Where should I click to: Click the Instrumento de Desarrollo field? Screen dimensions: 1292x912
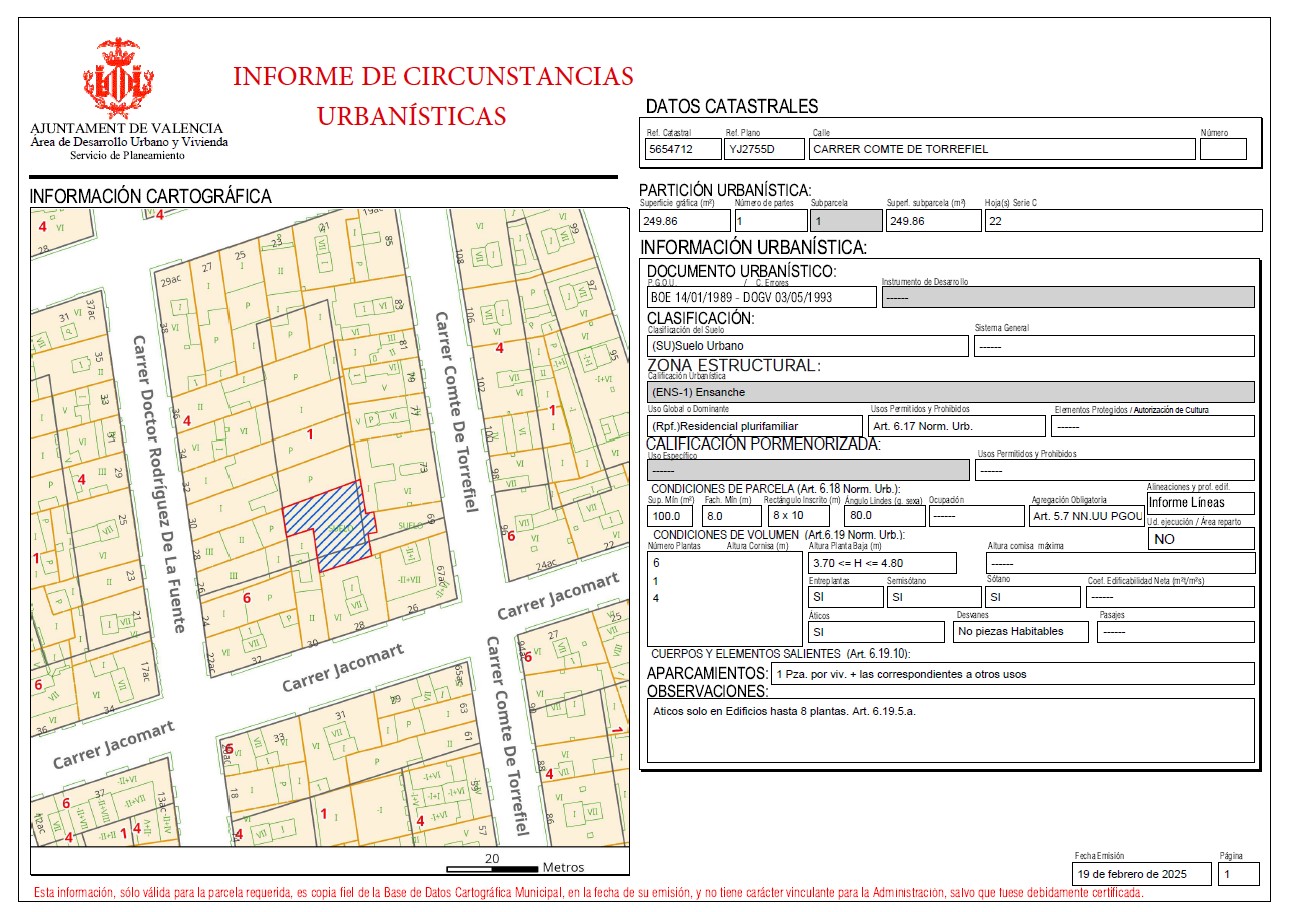click(x=1068, y=297)
